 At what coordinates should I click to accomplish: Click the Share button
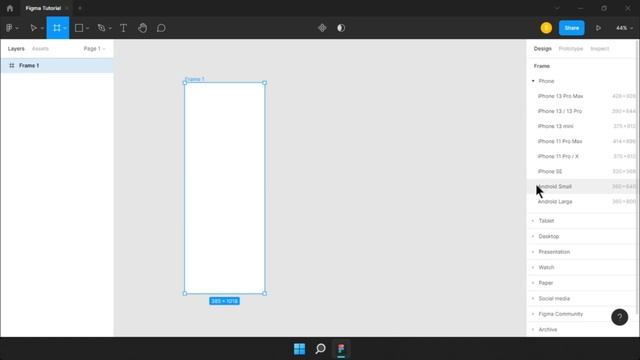571,28
